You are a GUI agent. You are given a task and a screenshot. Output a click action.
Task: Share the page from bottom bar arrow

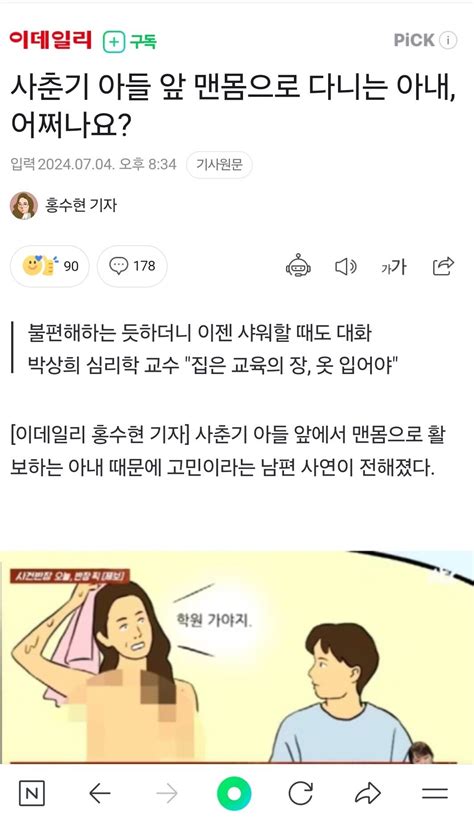point(368,793)
